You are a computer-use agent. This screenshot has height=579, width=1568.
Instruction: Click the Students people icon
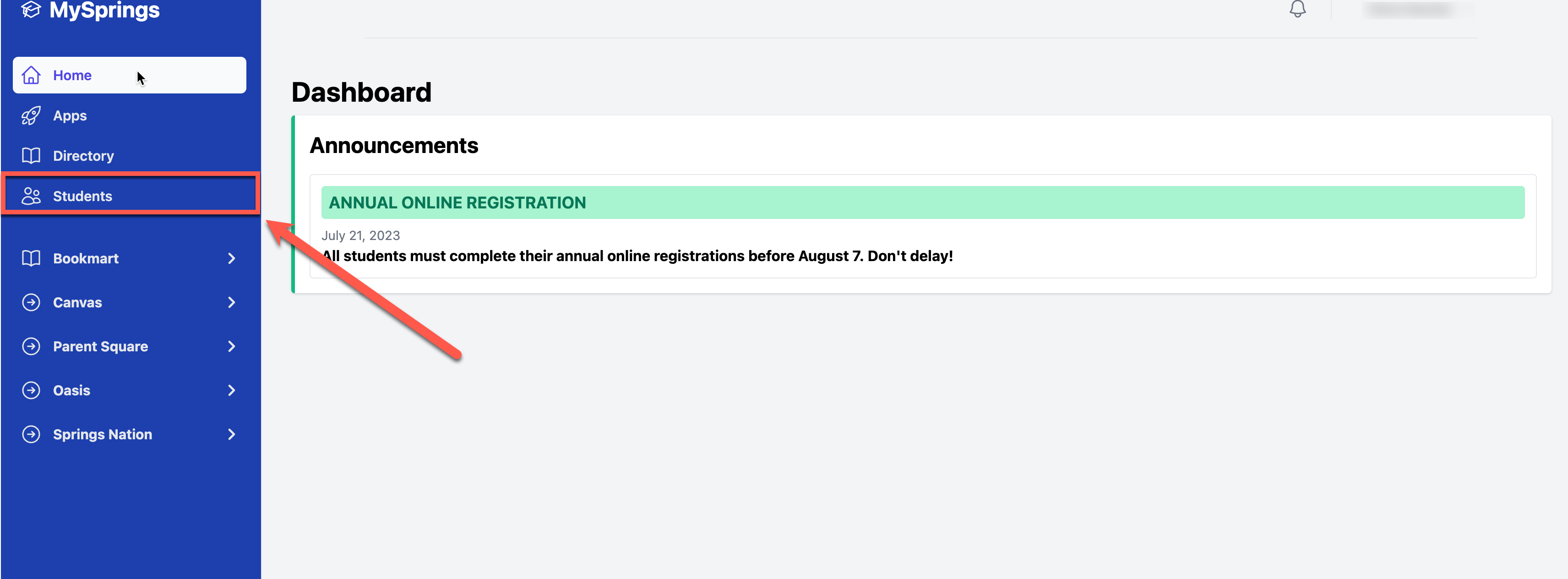(x=31, y=196)
